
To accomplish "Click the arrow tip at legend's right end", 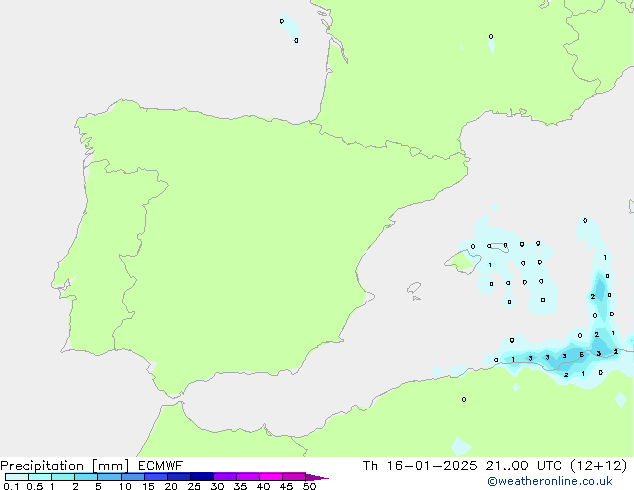I will [x=326, y=478].
